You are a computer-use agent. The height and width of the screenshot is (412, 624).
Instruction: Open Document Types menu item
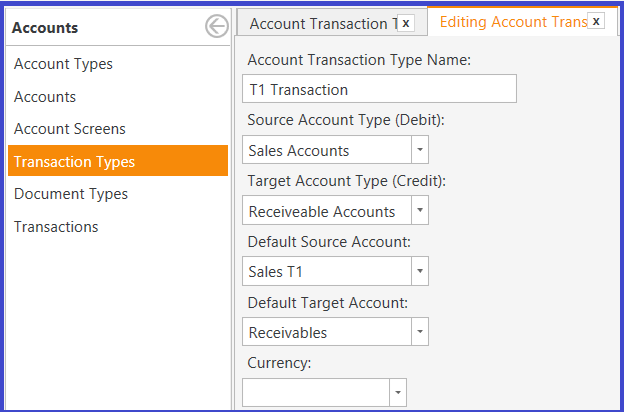[x=71, y=194]
